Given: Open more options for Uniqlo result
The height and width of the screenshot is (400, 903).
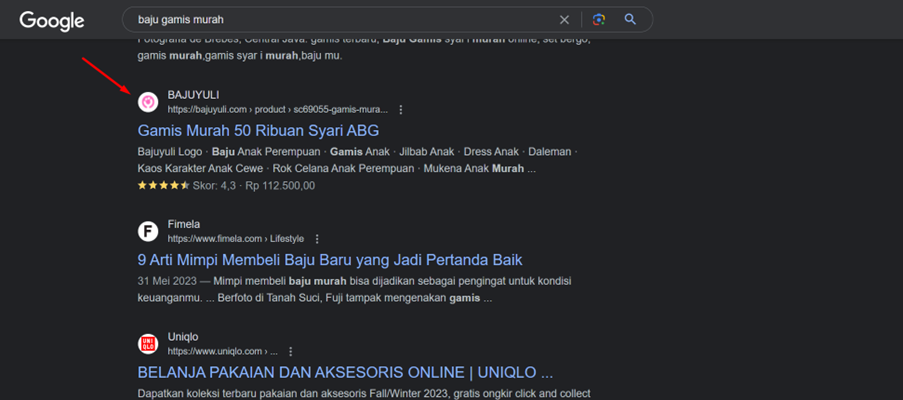Looking at the screenshot, I should pyautogui.click(x=290, y=351).
